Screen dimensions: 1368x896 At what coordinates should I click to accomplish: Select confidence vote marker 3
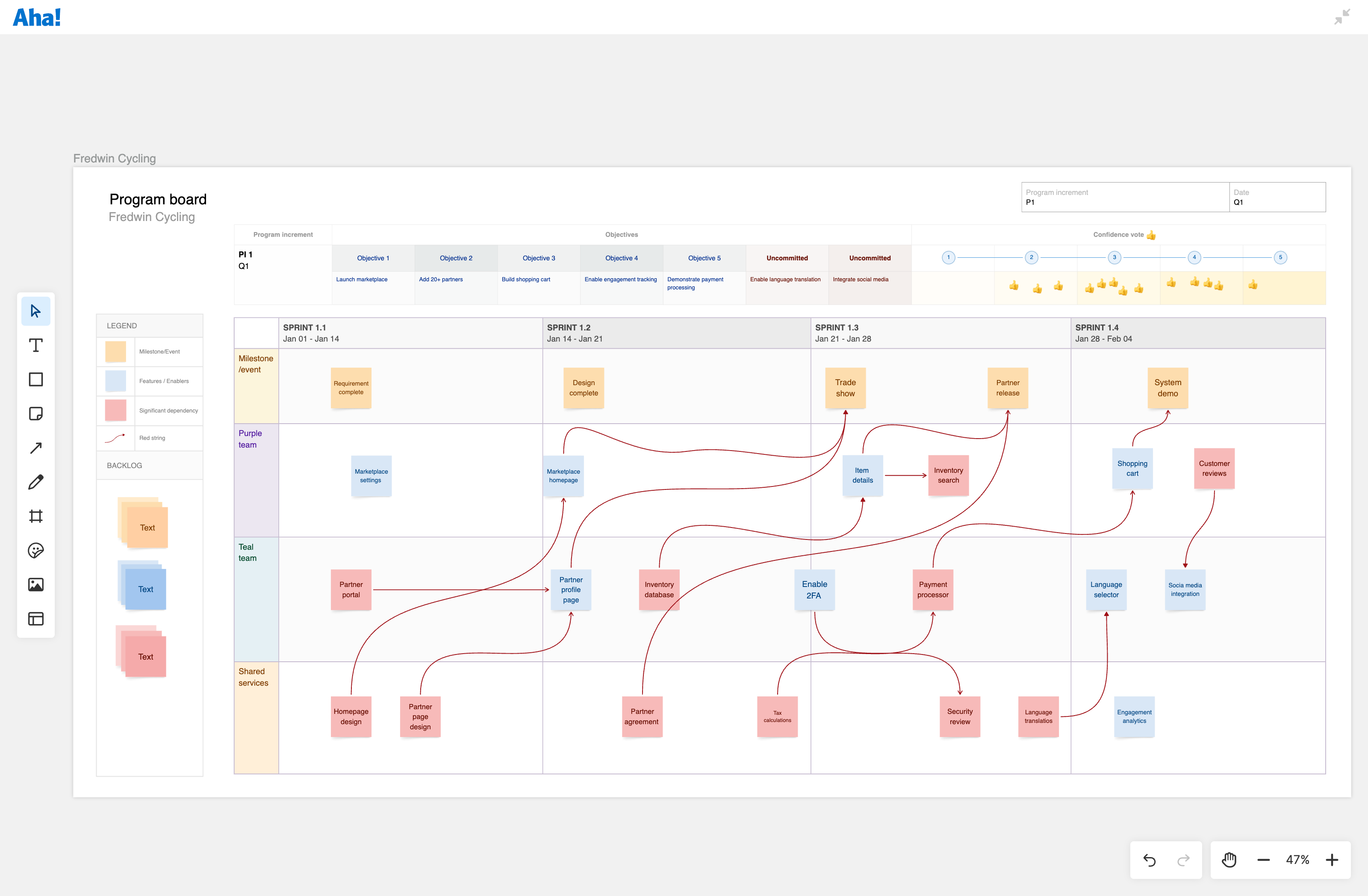coord(1114,257)
